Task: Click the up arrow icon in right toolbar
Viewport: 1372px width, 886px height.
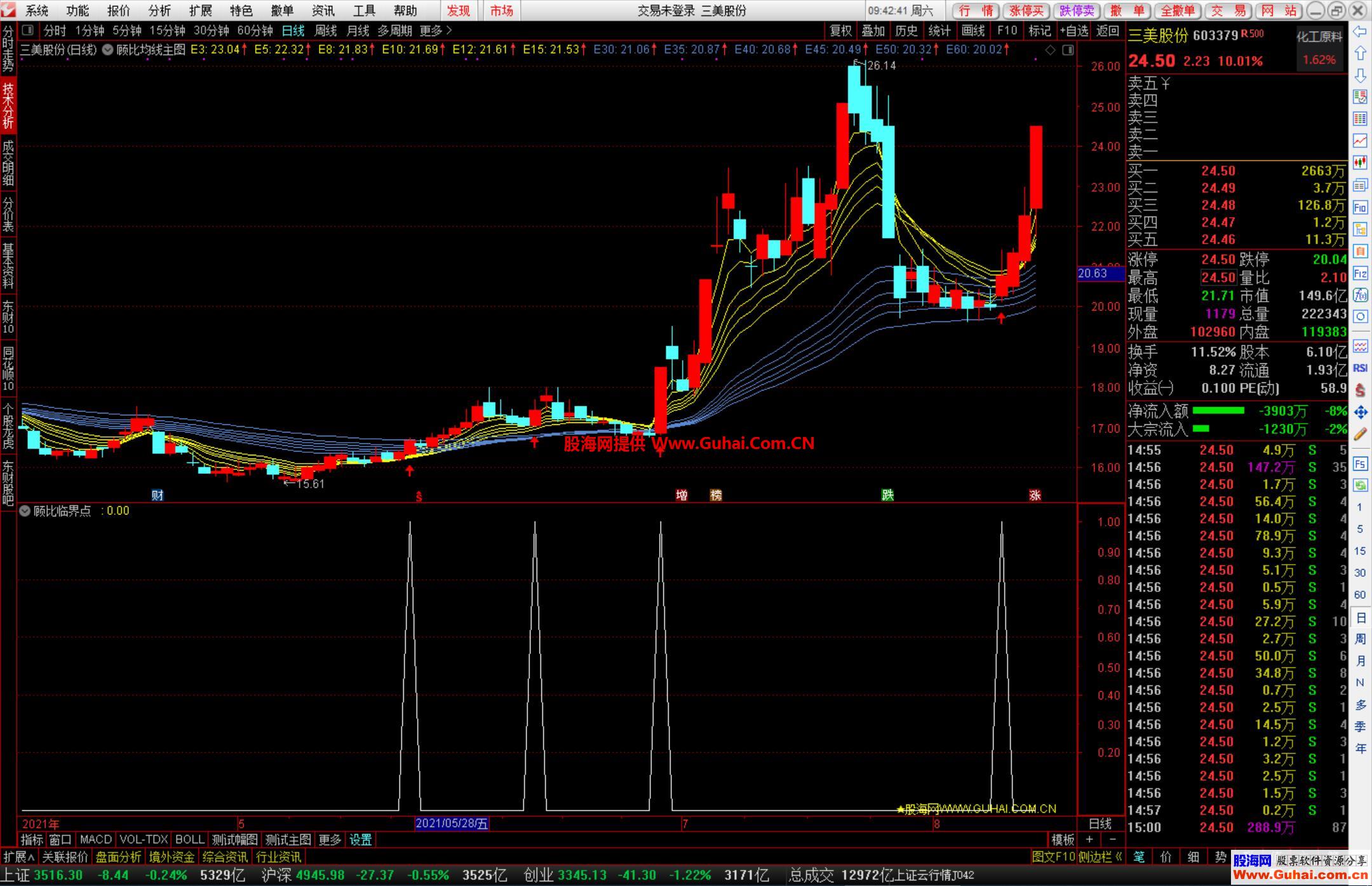Action: tap(1360, 53)
